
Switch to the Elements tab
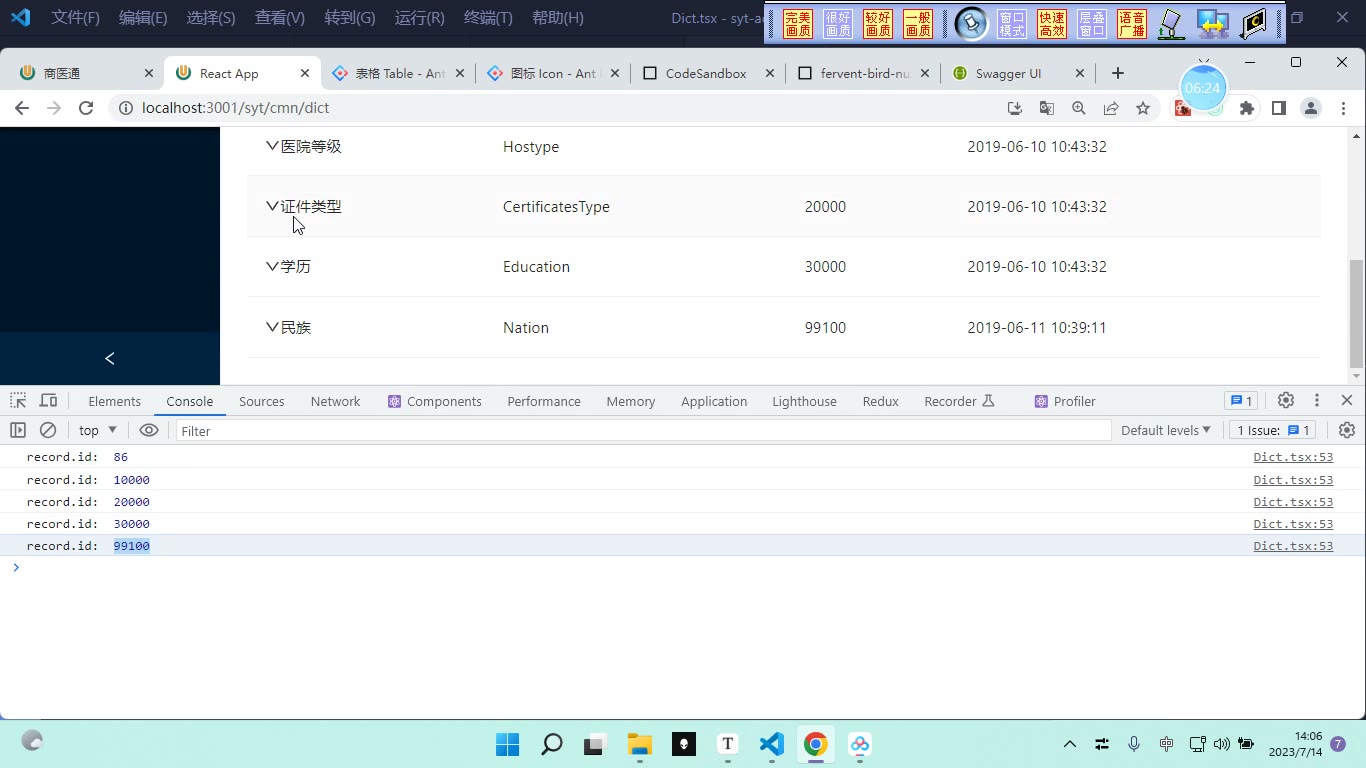[114, 401]
